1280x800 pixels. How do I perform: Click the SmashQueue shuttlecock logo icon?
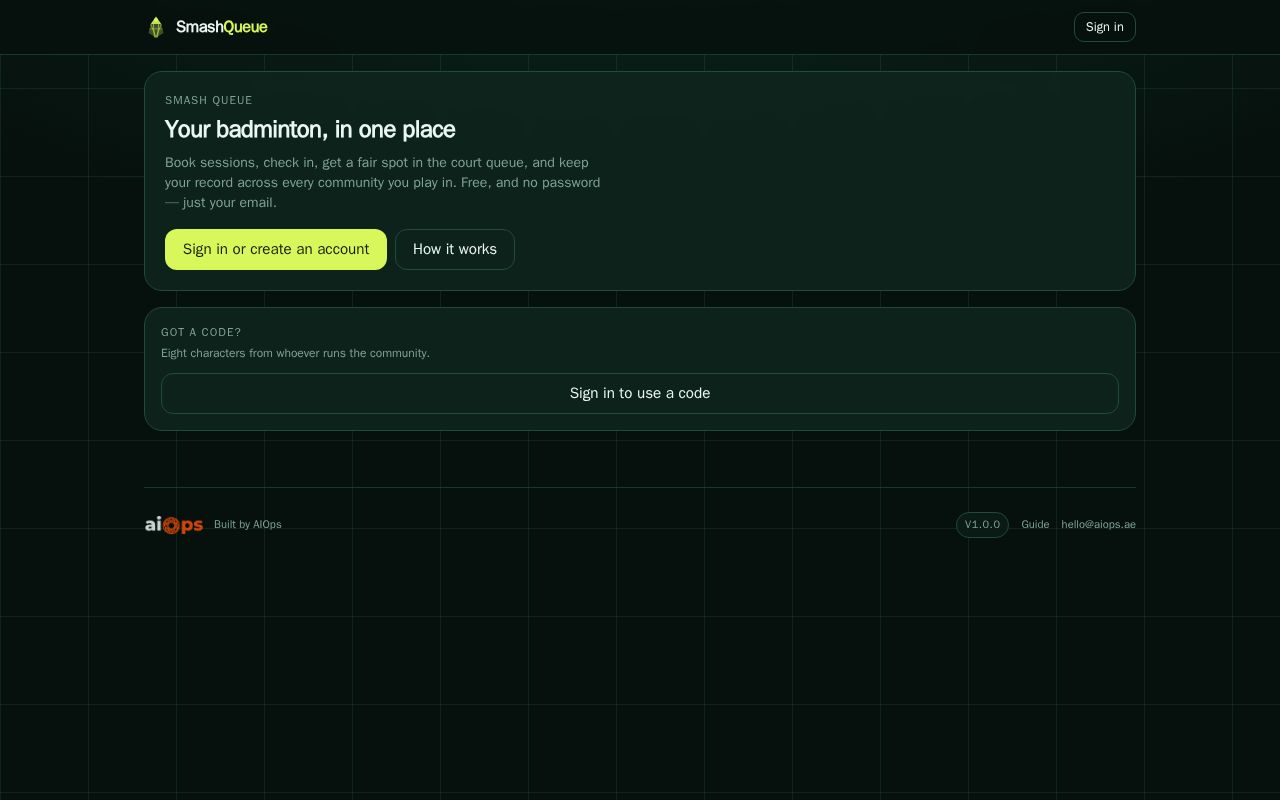click(x=156, y=27)
